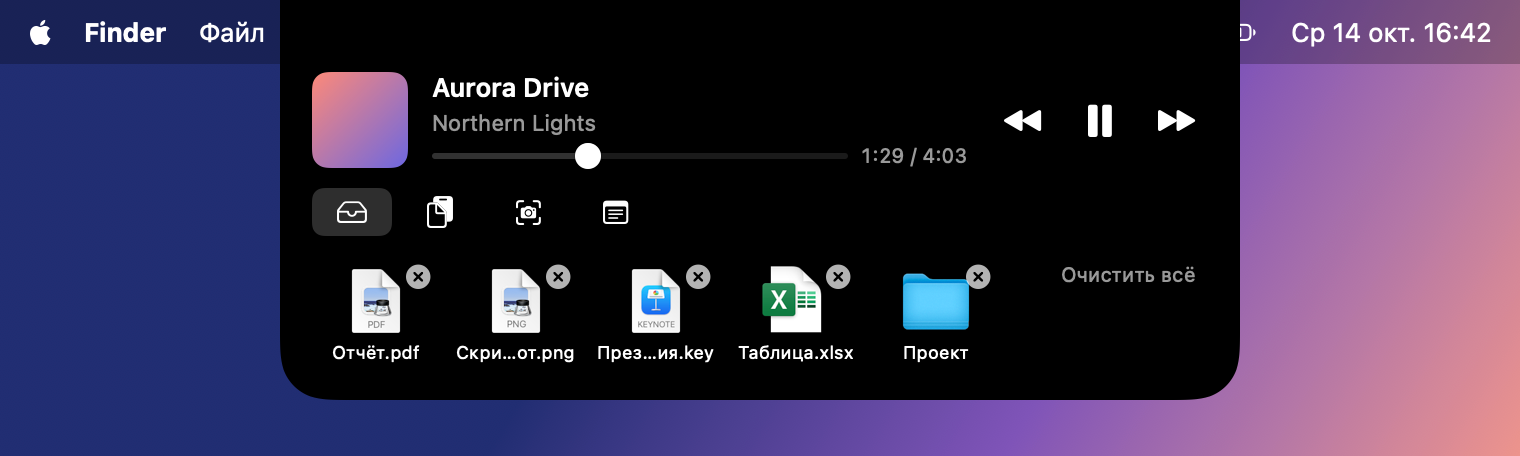Screen dimensions: 1520x456
Task: Switch to the notes window tab
Action: pos(616,212)
